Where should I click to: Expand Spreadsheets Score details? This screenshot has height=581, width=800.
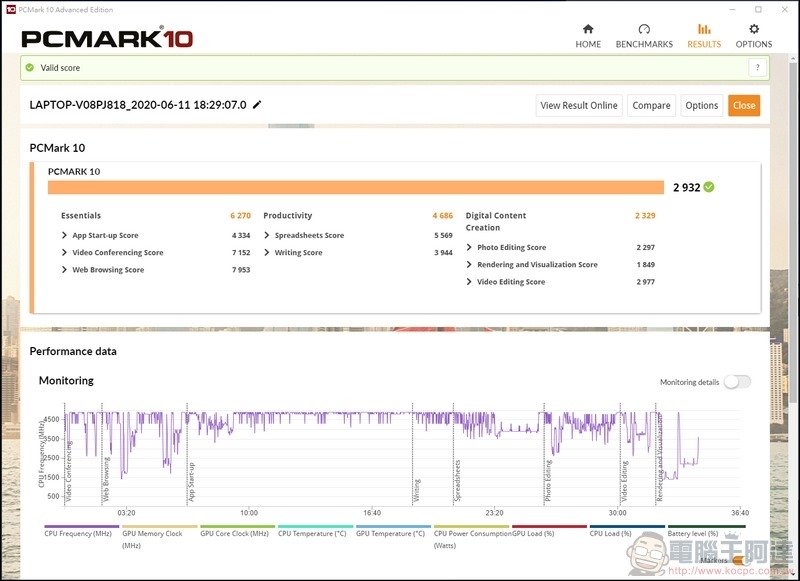(268, 235)
